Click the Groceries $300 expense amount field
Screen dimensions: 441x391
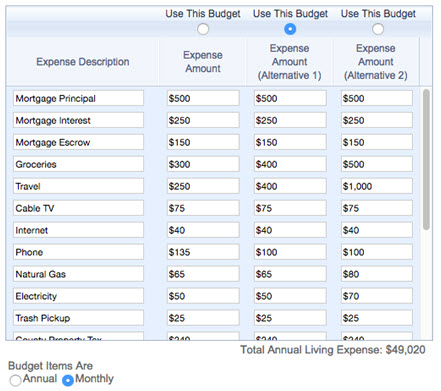203,164
